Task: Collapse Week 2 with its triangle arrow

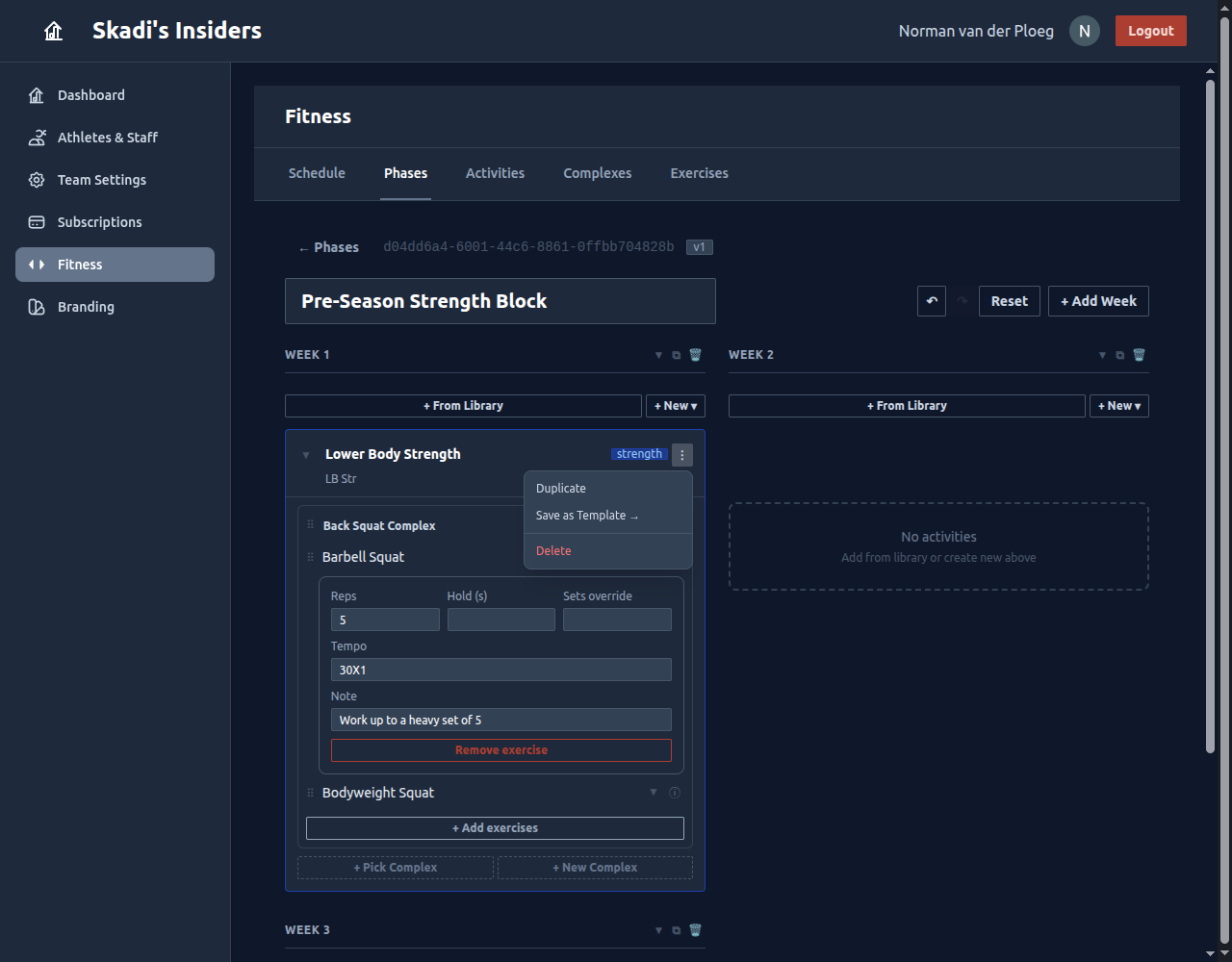Action: [1103, 355]
